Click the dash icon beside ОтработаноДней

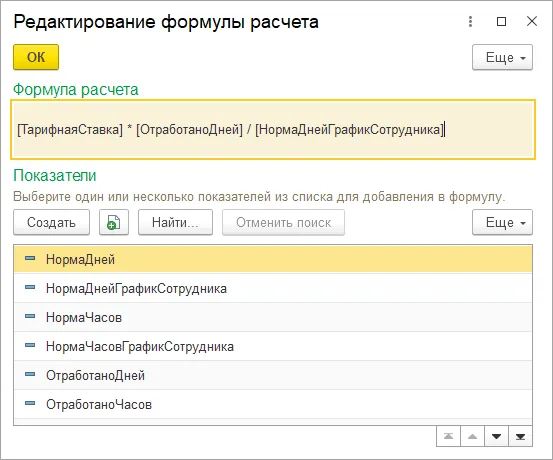30,374
